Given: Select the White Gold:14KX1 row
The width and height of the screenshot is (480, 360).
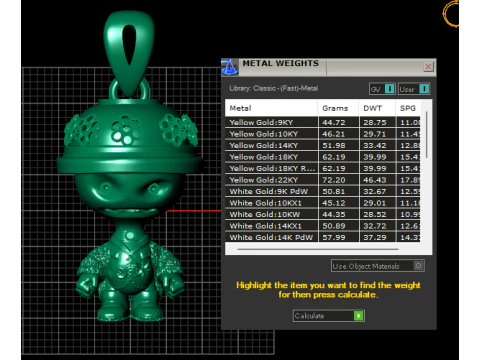Looking at the screenshot, I should point(323,226).
